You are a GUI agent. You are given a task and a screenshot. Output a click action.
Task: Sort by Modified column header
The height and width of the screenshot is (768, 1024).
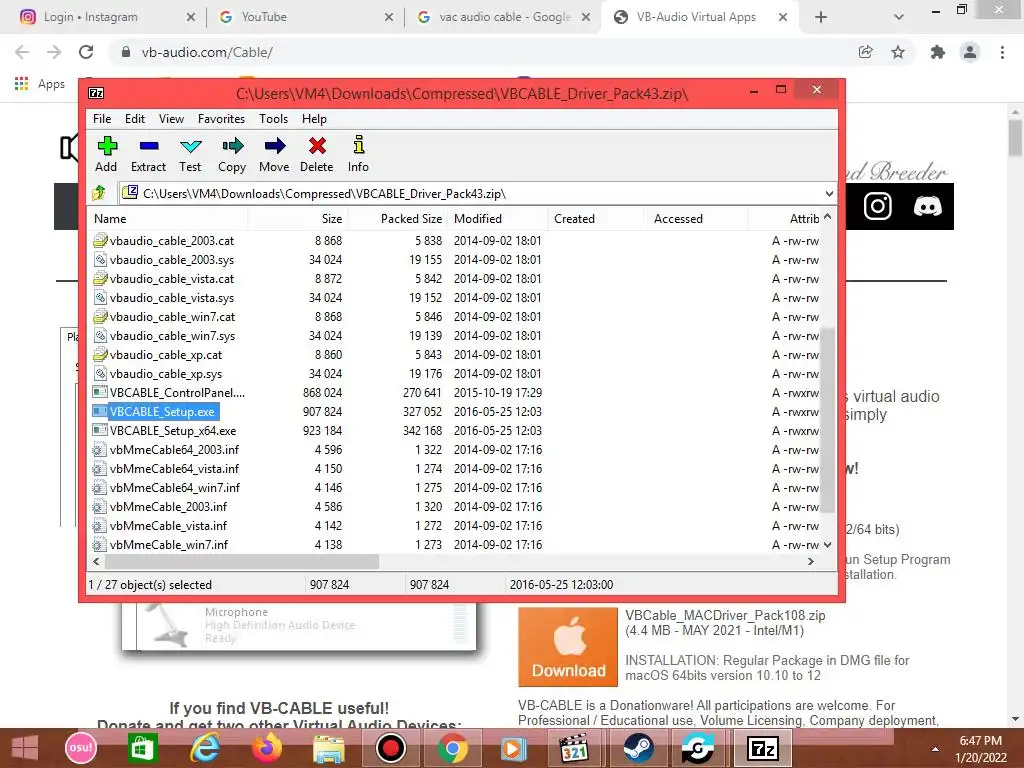tap(498, 219)
